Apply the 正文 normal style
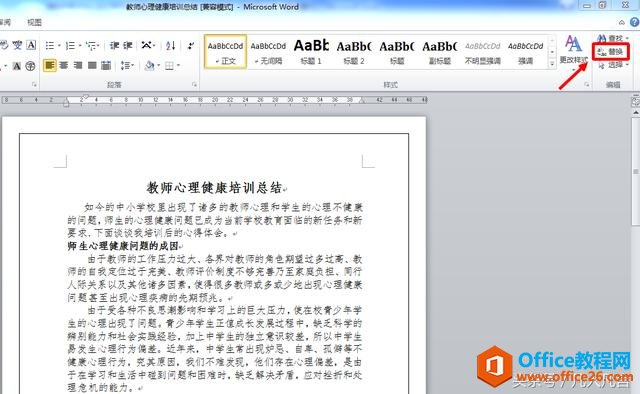Viewport: 640px width, 394px height. [x=225, y=52]
